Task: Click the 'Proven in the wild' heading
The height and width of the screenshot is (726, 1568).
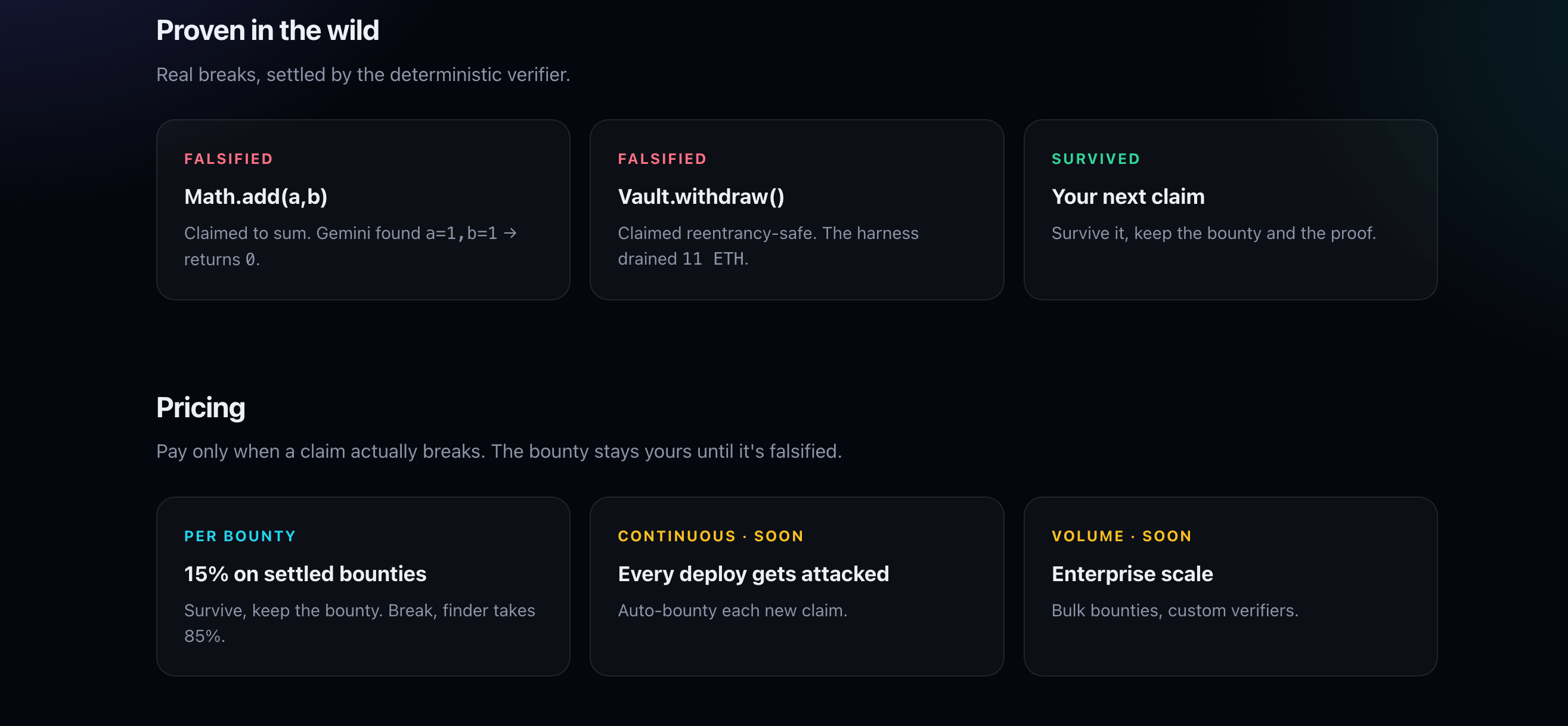Action: tap(267, 30)
